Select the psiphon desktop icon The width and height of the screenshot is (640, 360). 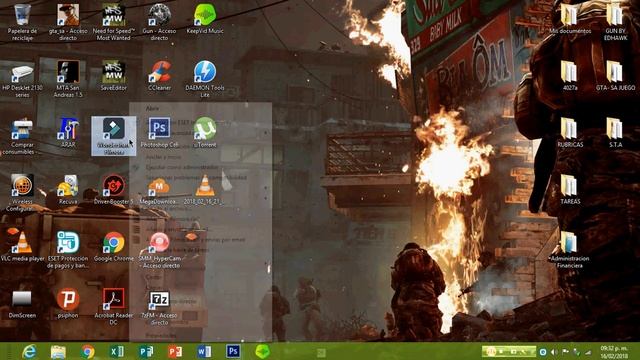[68, 304]
